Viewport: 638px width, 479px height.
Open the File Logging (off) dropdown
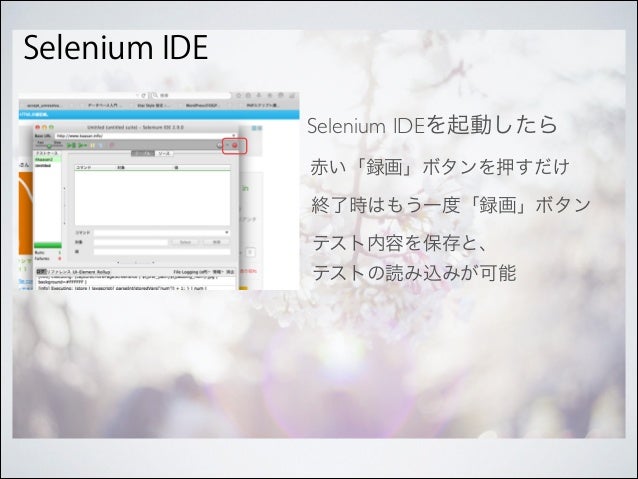[191, 272]
